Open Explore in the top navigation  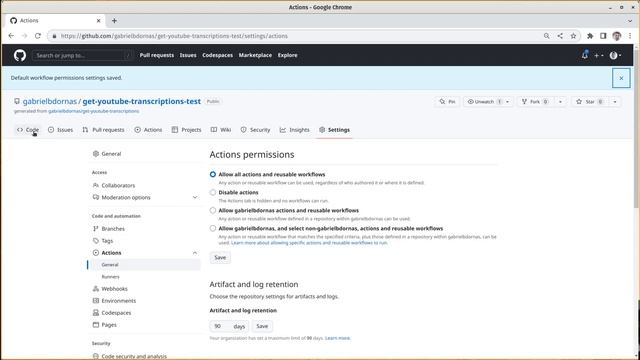point(287,55)
